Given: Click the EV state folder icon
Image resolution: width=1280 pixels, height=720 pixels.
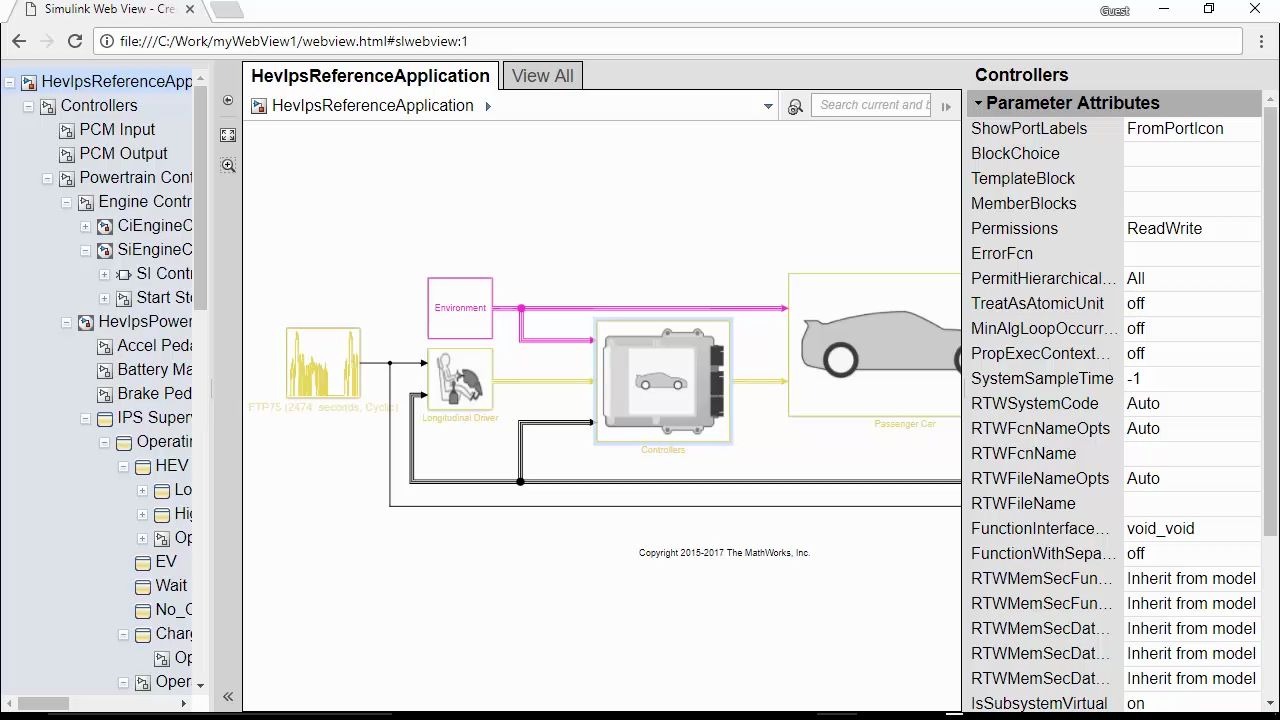Looking at the screenshot, I should tap(143, 562).
